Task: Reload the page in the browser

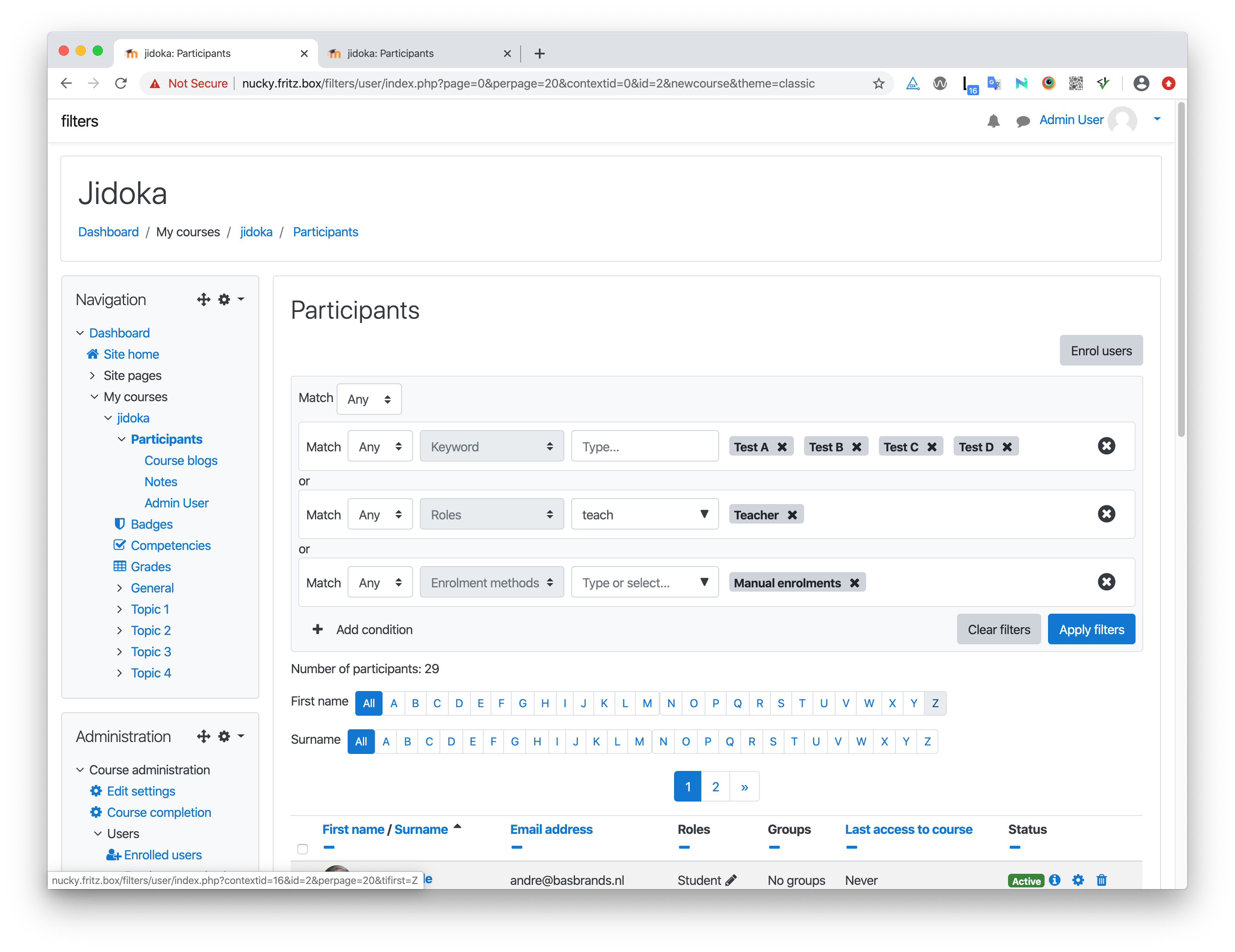Action: coord(121,84)
